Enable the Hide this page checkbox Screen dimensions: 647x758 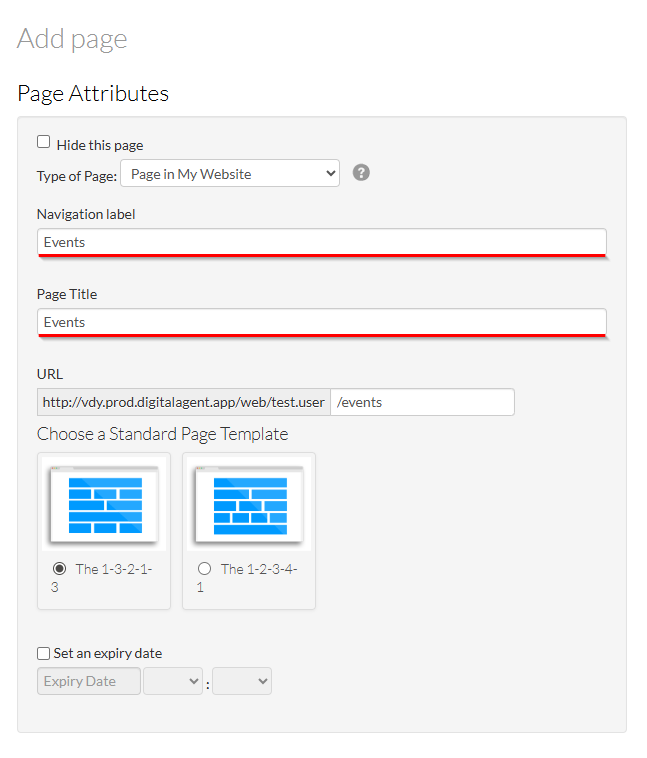pyautogui.click(x=44, y=142)
